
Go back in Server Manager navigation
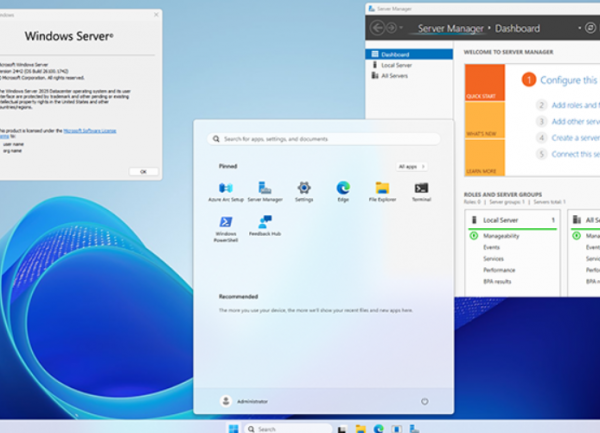(377, 28)
